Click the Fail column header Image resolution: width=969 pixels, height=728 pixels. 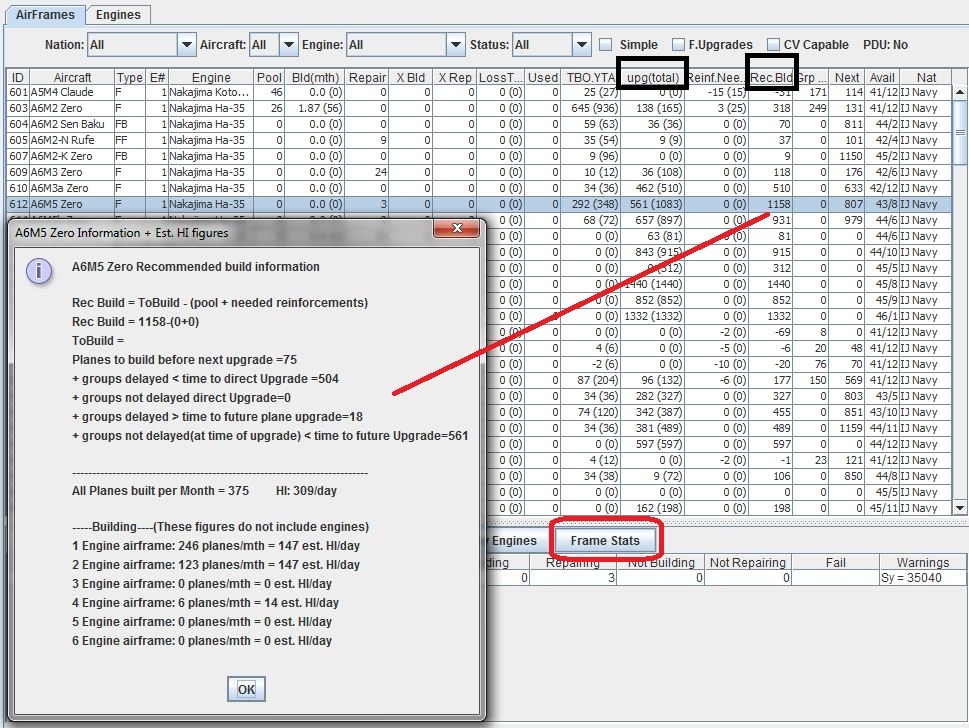[x=835, y=562]
